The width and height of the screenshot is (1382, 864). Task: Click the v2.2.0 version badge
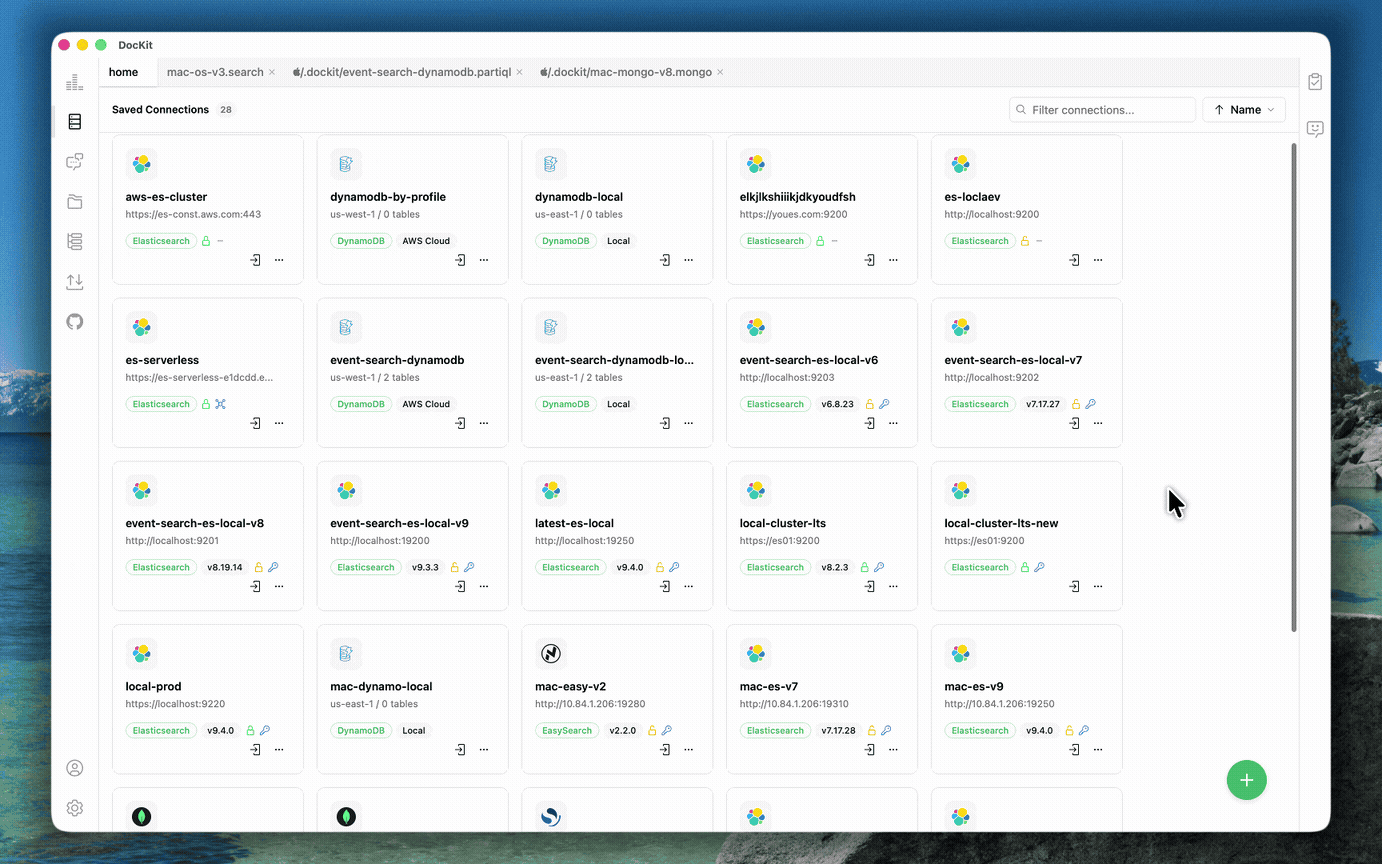pos(623,731)
